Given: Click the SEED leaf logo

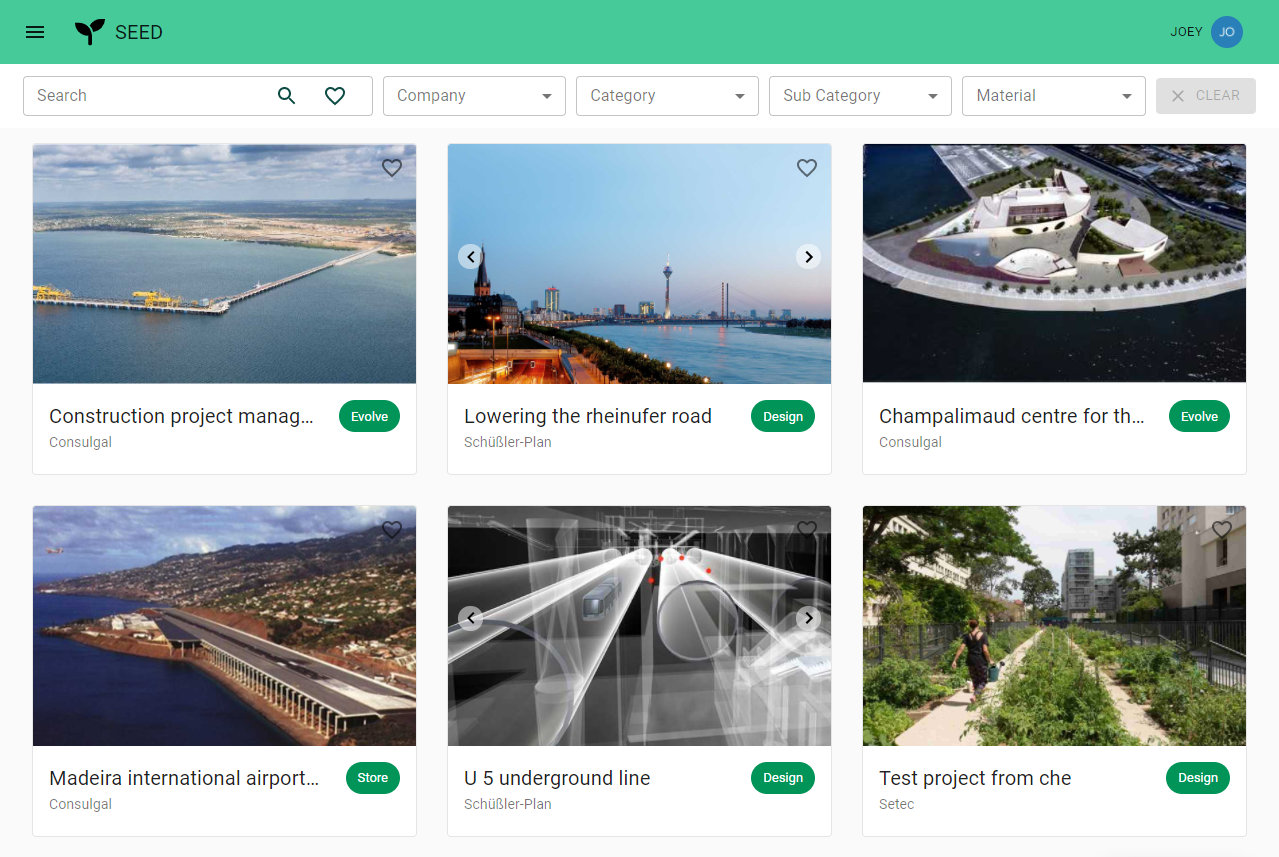Looking at the screenshot, I should [90, 32].
